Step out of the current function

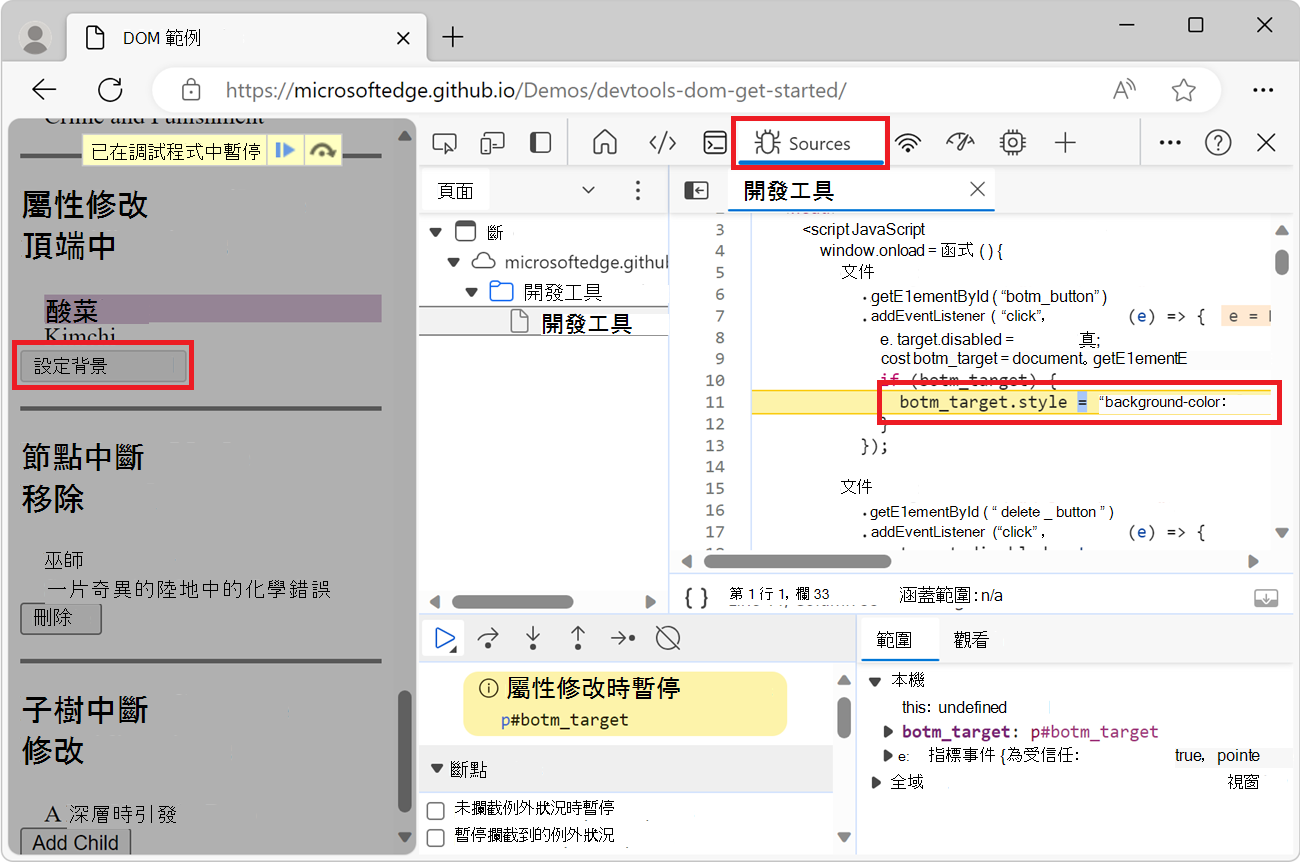pos(576,637)
